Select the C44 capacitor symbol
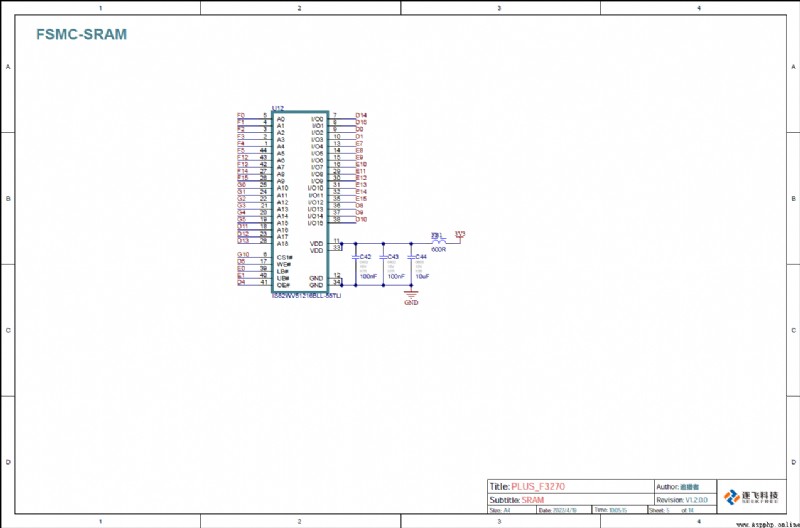This screenshot has height=528, width=800. pos(411,258)
